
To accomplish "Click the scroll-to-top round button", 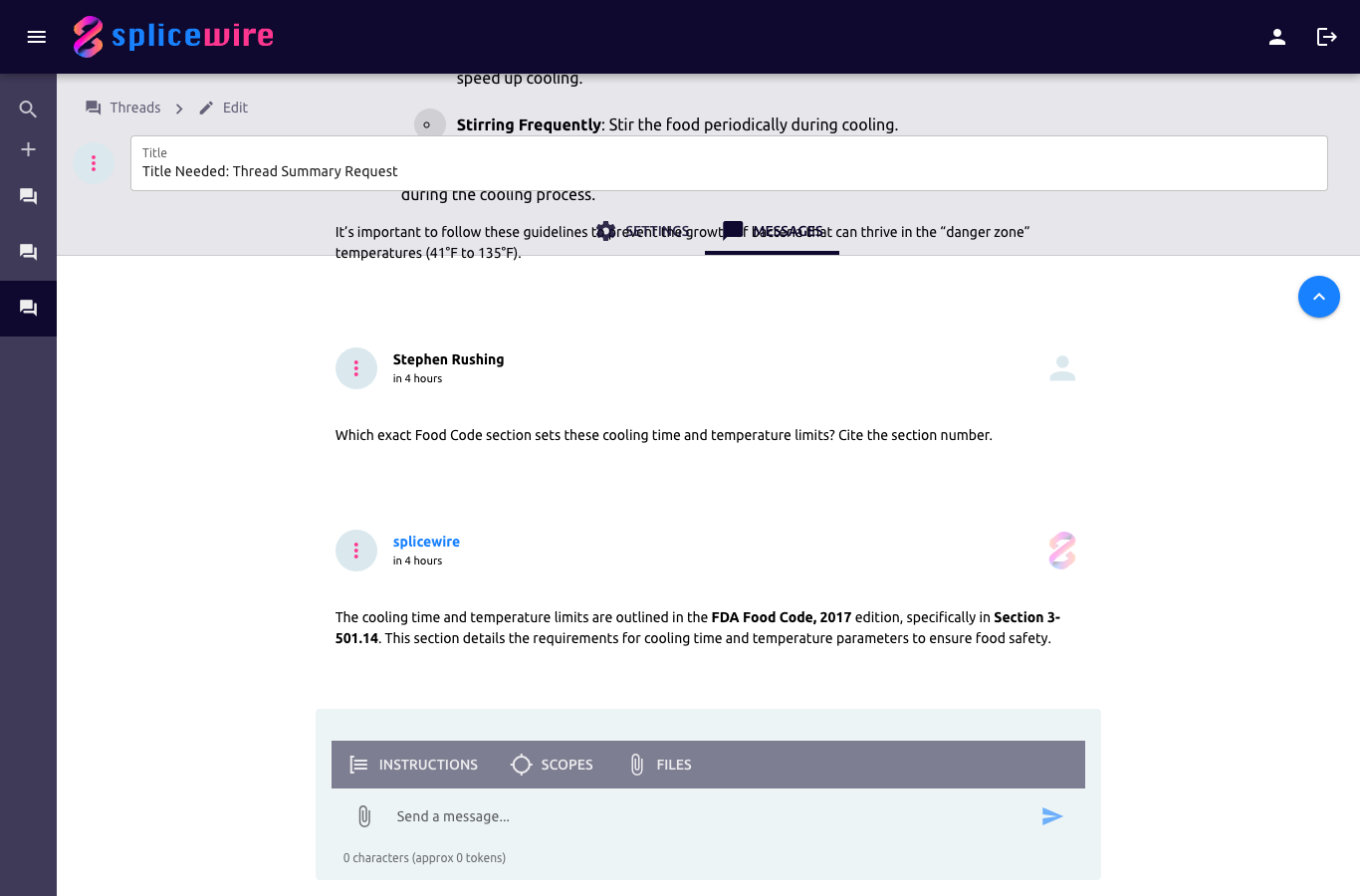I will [x=1319, y=297].
